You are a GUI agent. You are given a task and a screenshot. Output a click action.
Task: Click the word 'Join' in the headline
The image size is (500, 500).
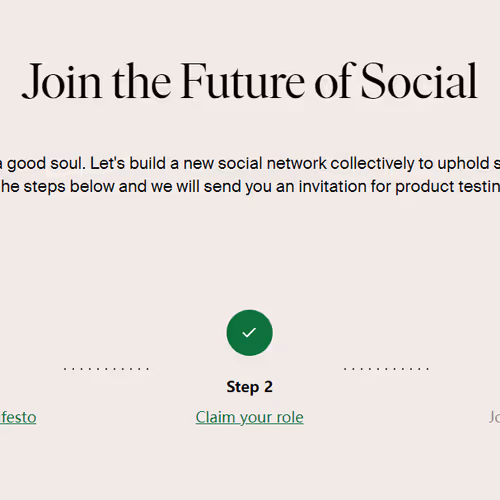click(x=62, y=82)
